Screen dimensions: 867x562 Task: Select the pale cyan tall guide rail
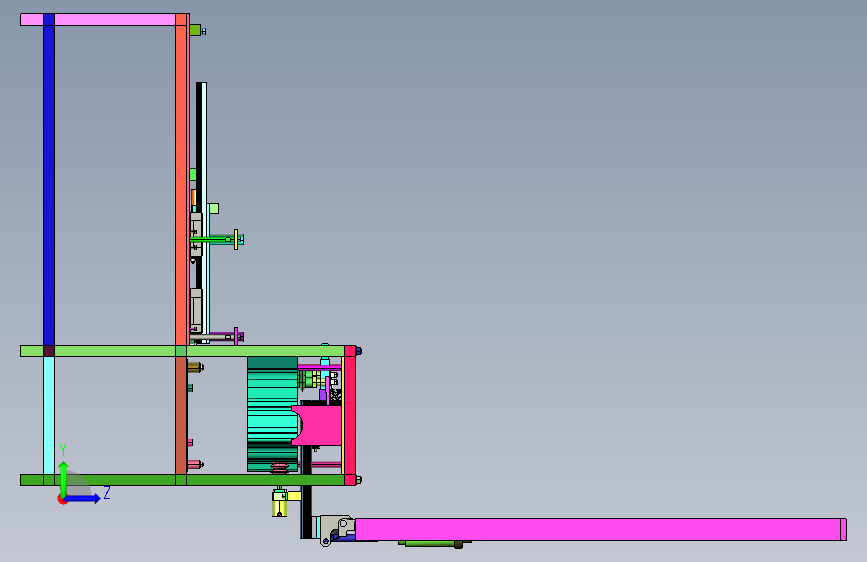click(205, 213)
